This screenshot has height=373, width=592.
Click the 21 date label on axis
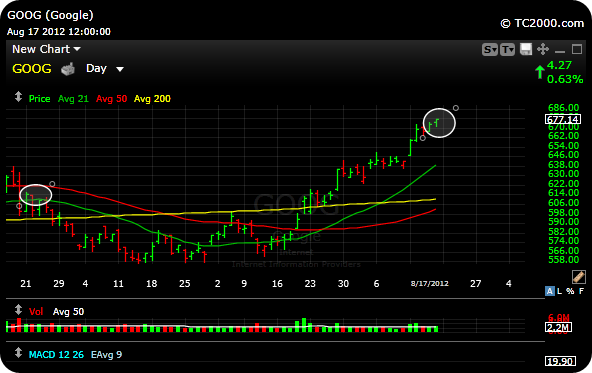tap(26, 284)
